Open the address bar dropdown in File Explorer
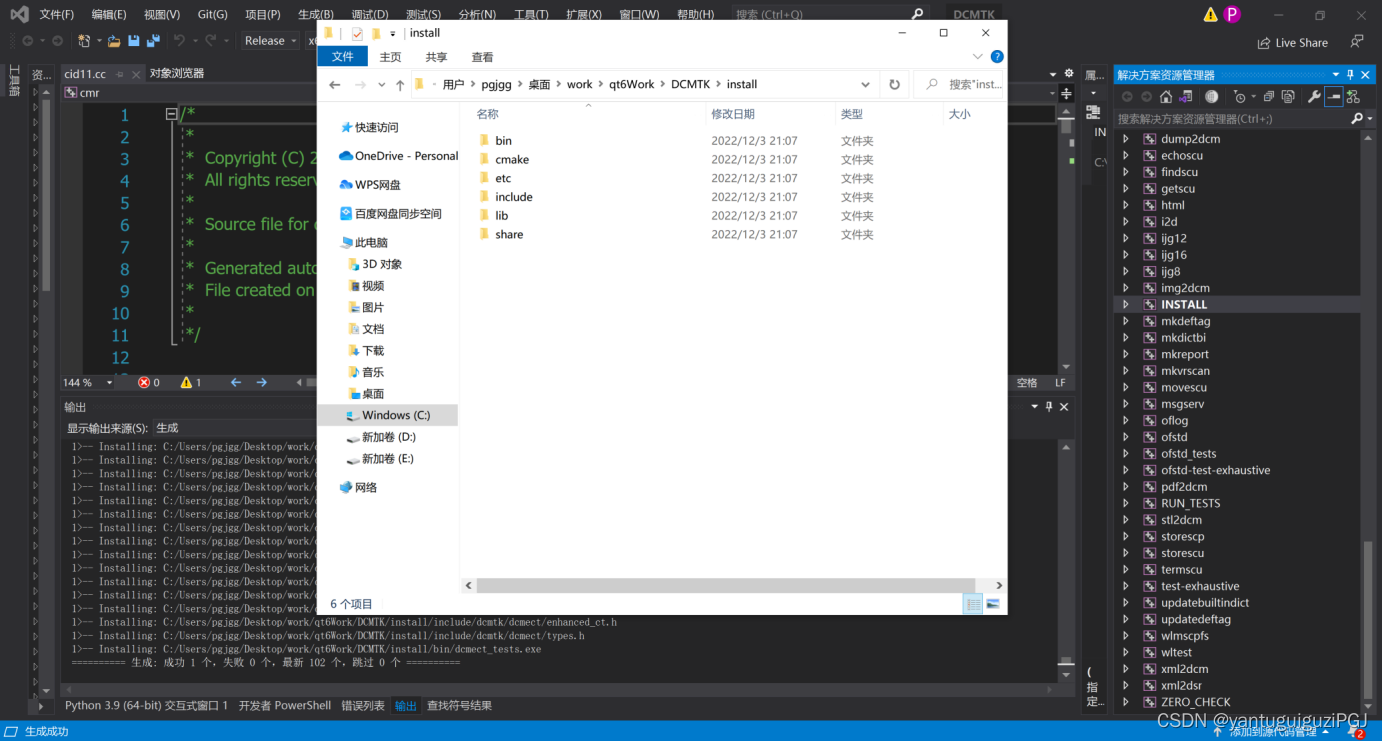This screenshot has height=741, width=1383. (x=866, y=84)
